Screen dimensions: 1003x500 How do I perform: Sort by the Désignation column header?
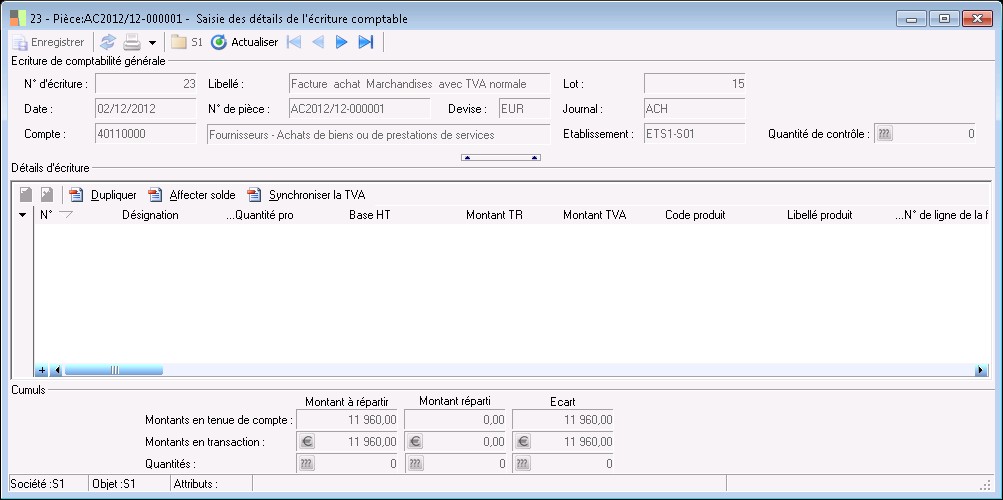[150, 215]
